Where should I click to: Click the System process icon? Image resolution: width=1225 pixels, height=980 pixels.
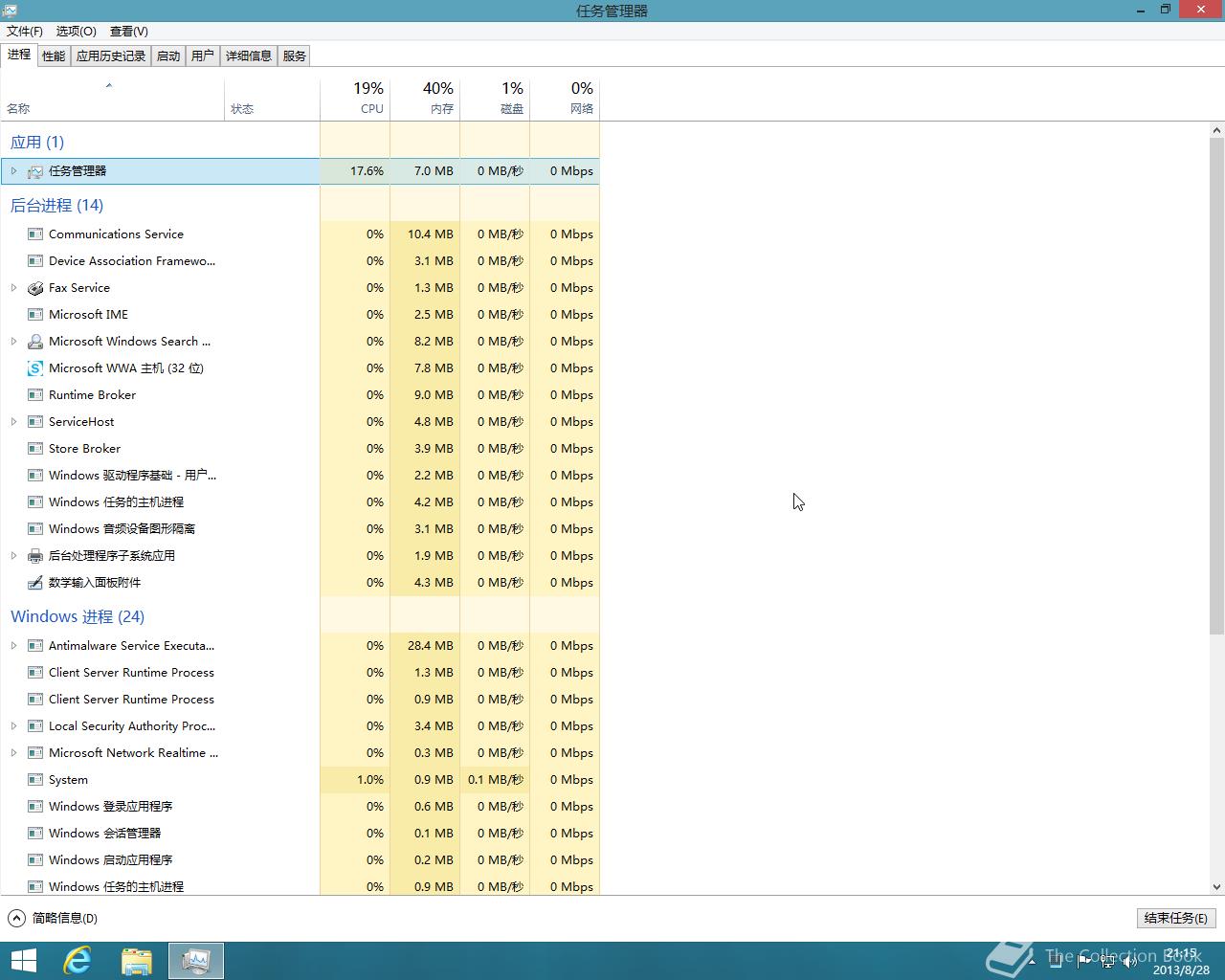(x=35, y=780)
